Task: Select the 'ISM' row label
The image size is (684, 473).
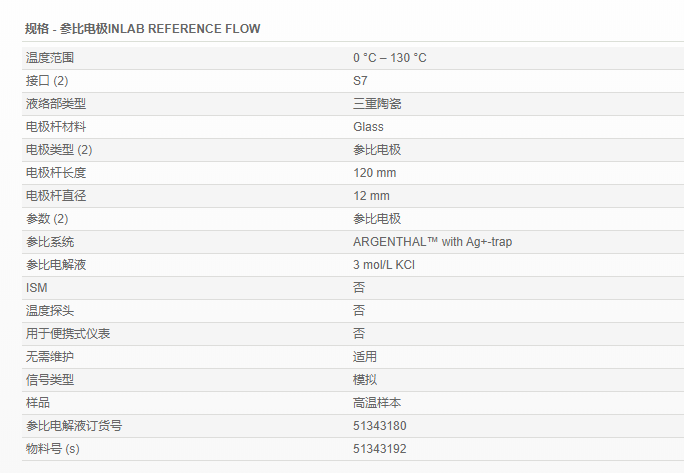Action: tap(36, 288)
